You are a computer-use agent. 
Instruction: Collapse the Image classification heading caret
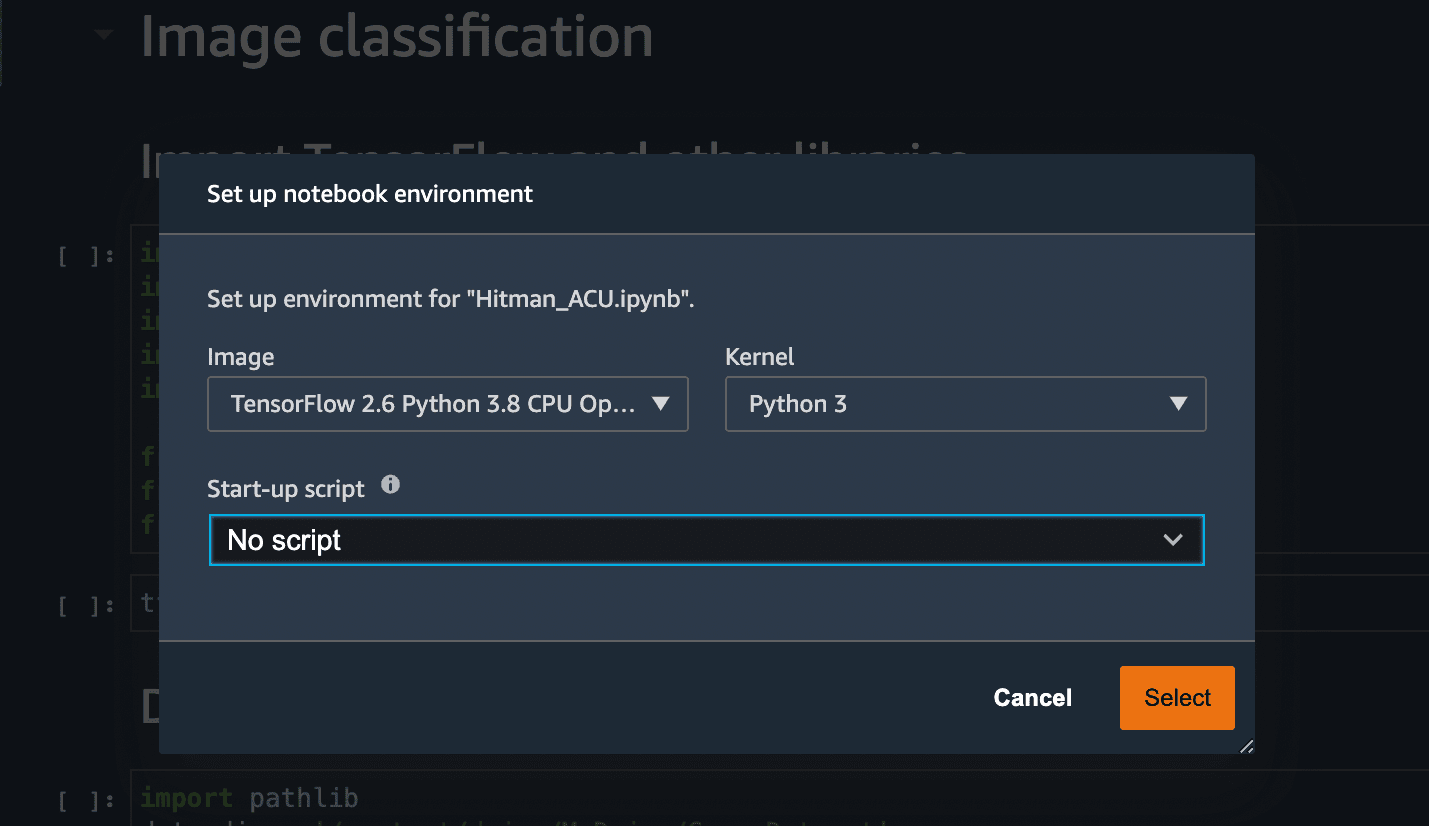point(103,36)
